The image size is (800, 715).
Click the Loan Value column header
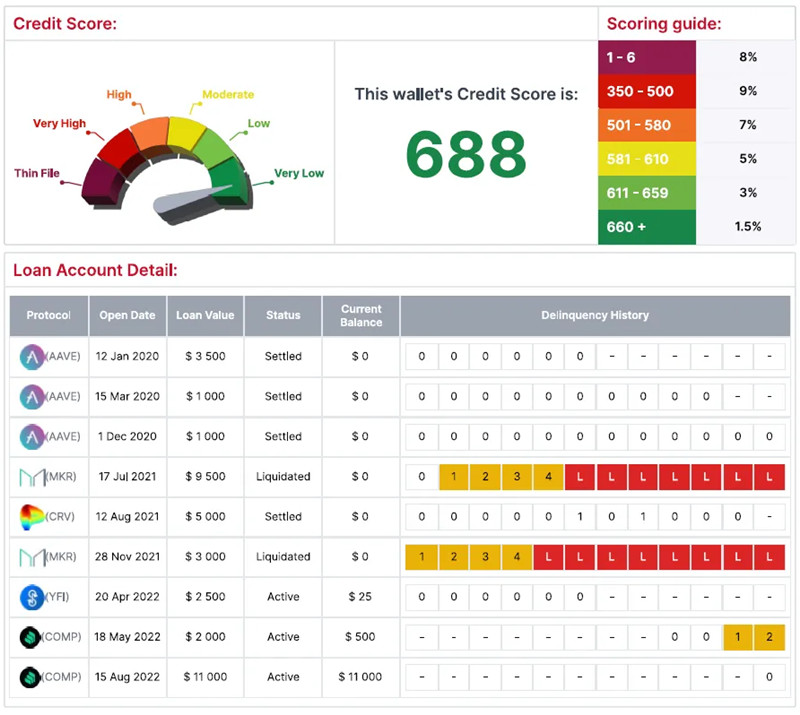coord(205,316)
